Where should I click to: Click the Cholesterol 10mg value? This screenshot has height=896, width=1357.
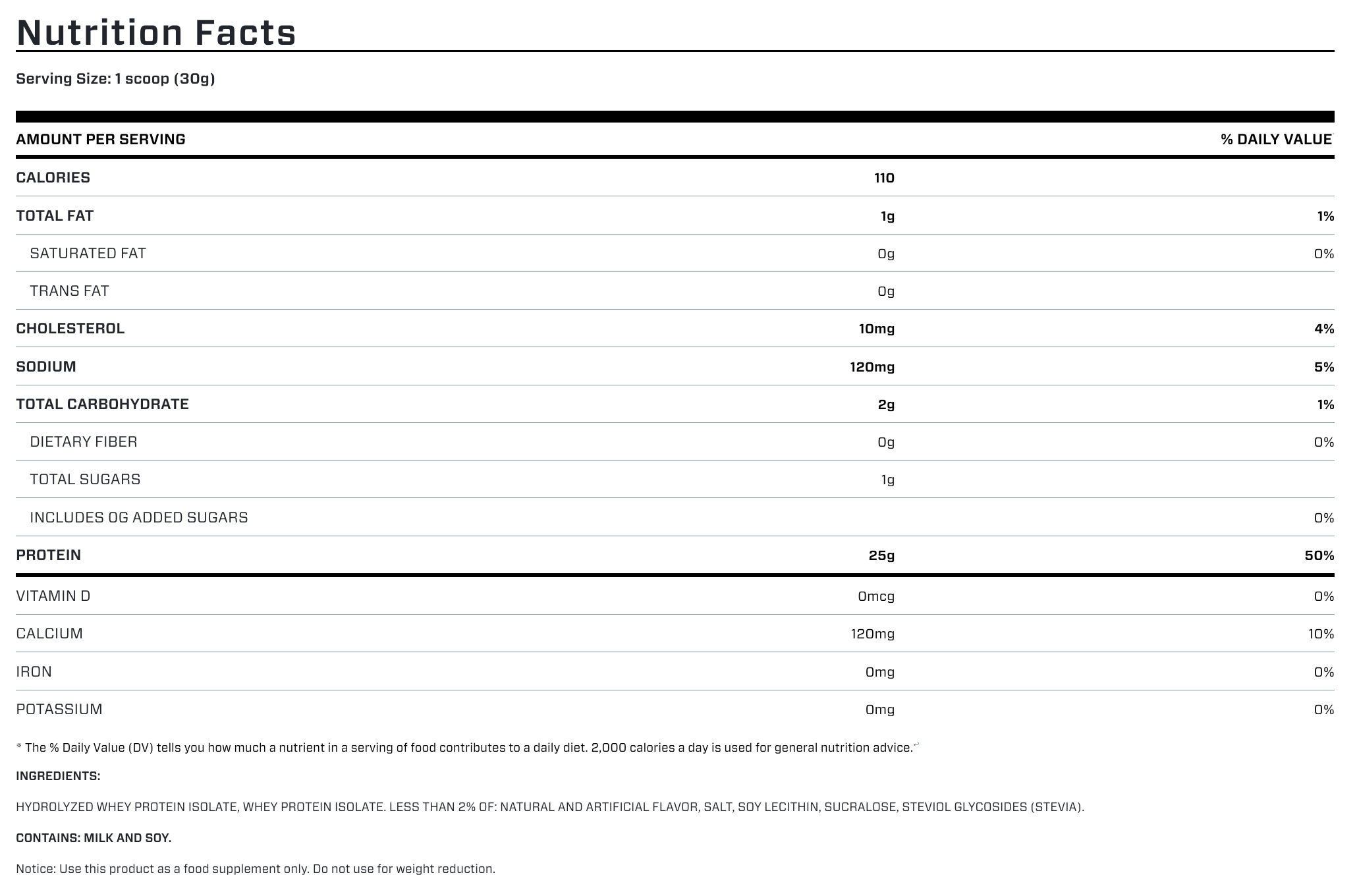pos(876,329)
